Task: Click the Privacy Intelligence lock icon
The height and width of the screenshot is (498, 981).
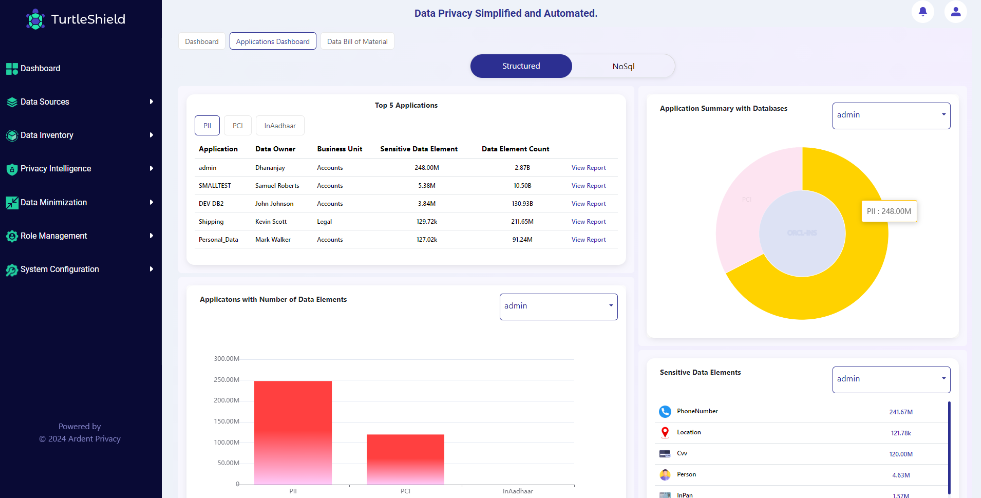Action: (12, 169)
